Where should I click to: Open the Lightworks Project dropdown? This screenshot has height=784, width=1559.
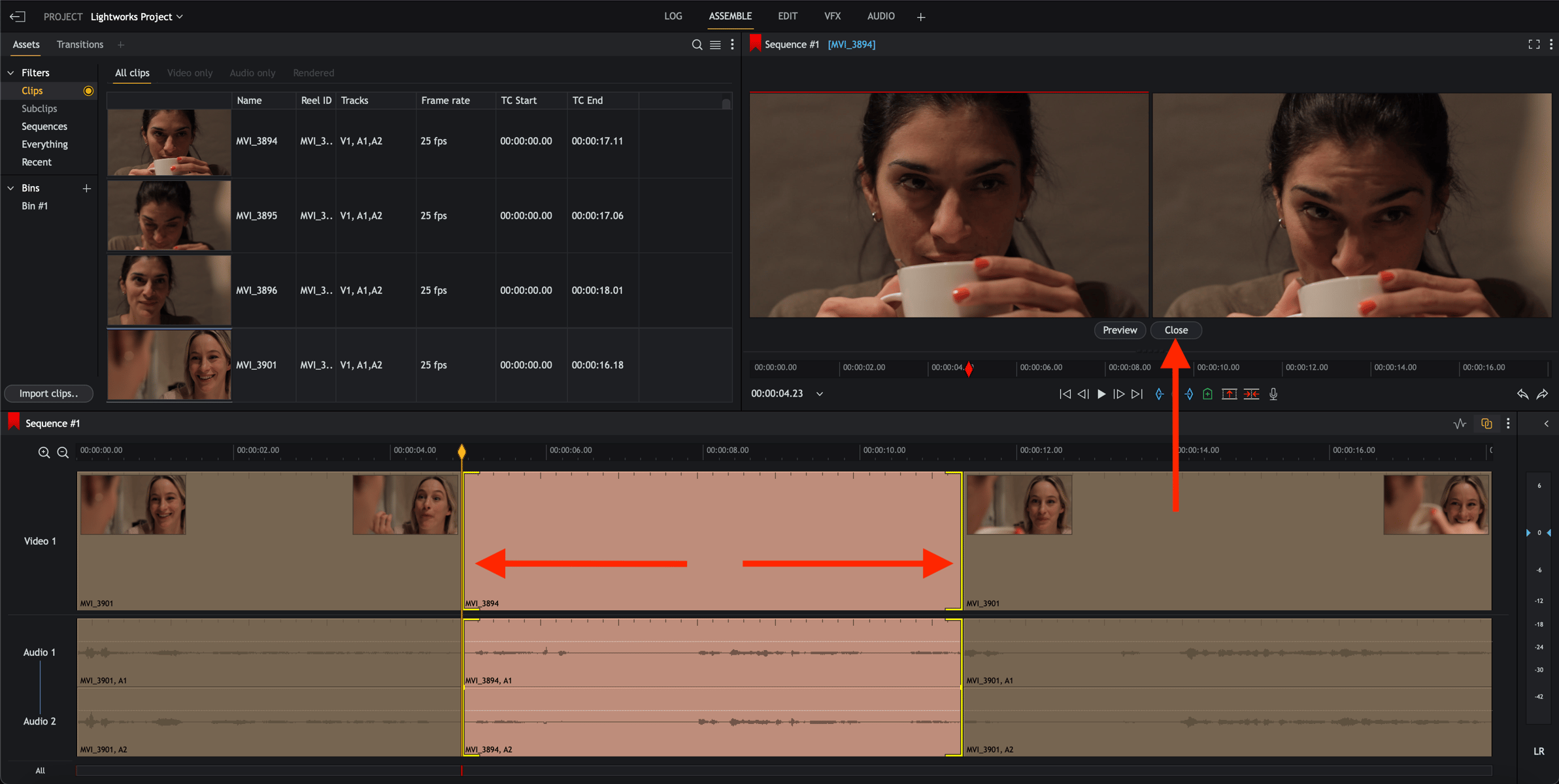[137, 16]
